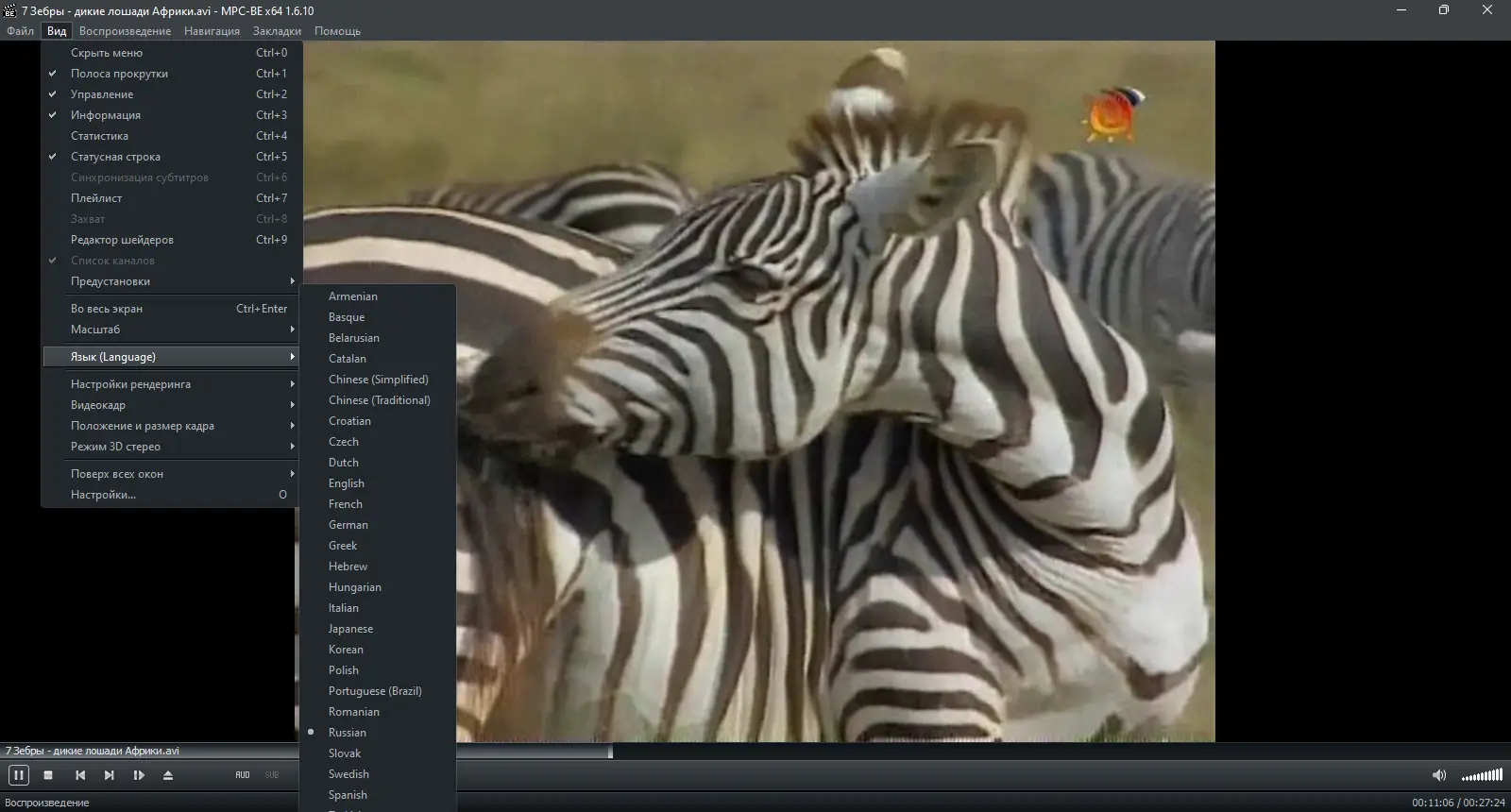Click the seek bar timeline
Image resolution: width=1511 pixels, height=812 pixels.
(x=755, y=752)
